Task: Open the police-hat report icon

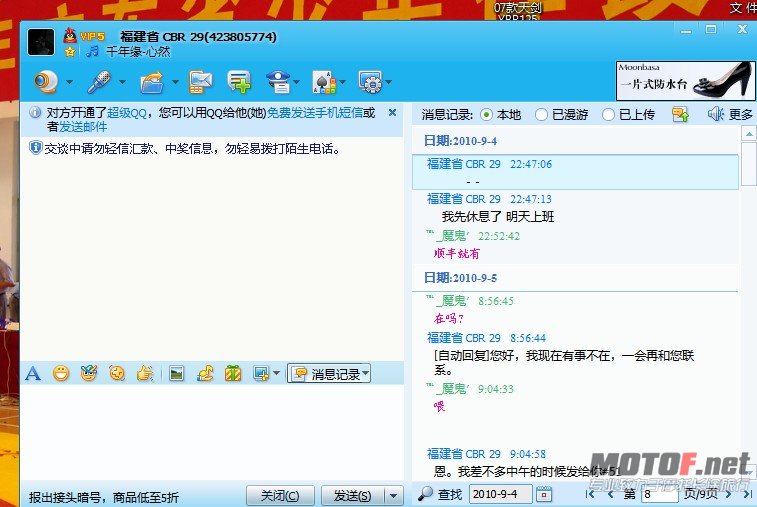Action: pyautogui.click(x=279, y=82)
